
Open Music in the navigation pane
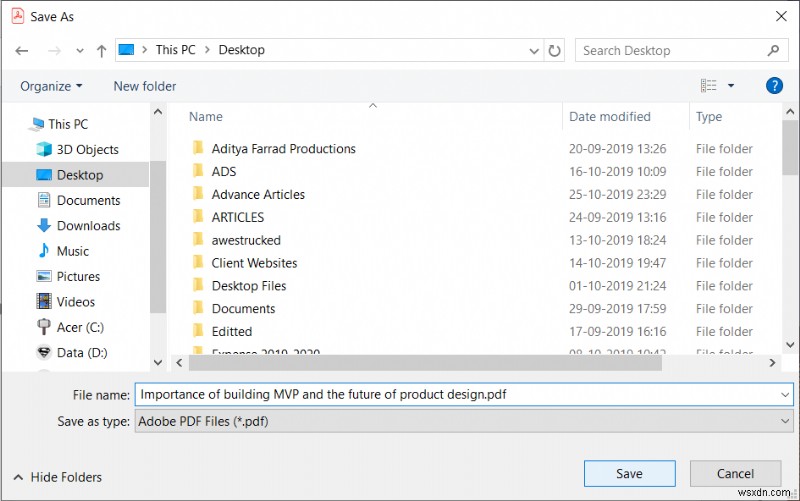(63, 251)
